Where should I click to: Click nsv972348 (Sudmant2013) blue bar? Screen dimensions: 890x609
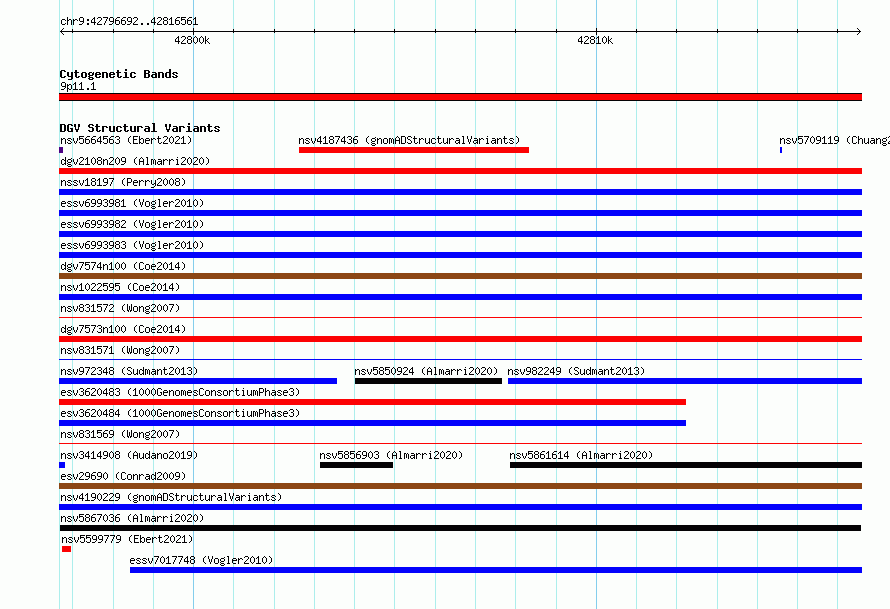[x=198, y=381]
